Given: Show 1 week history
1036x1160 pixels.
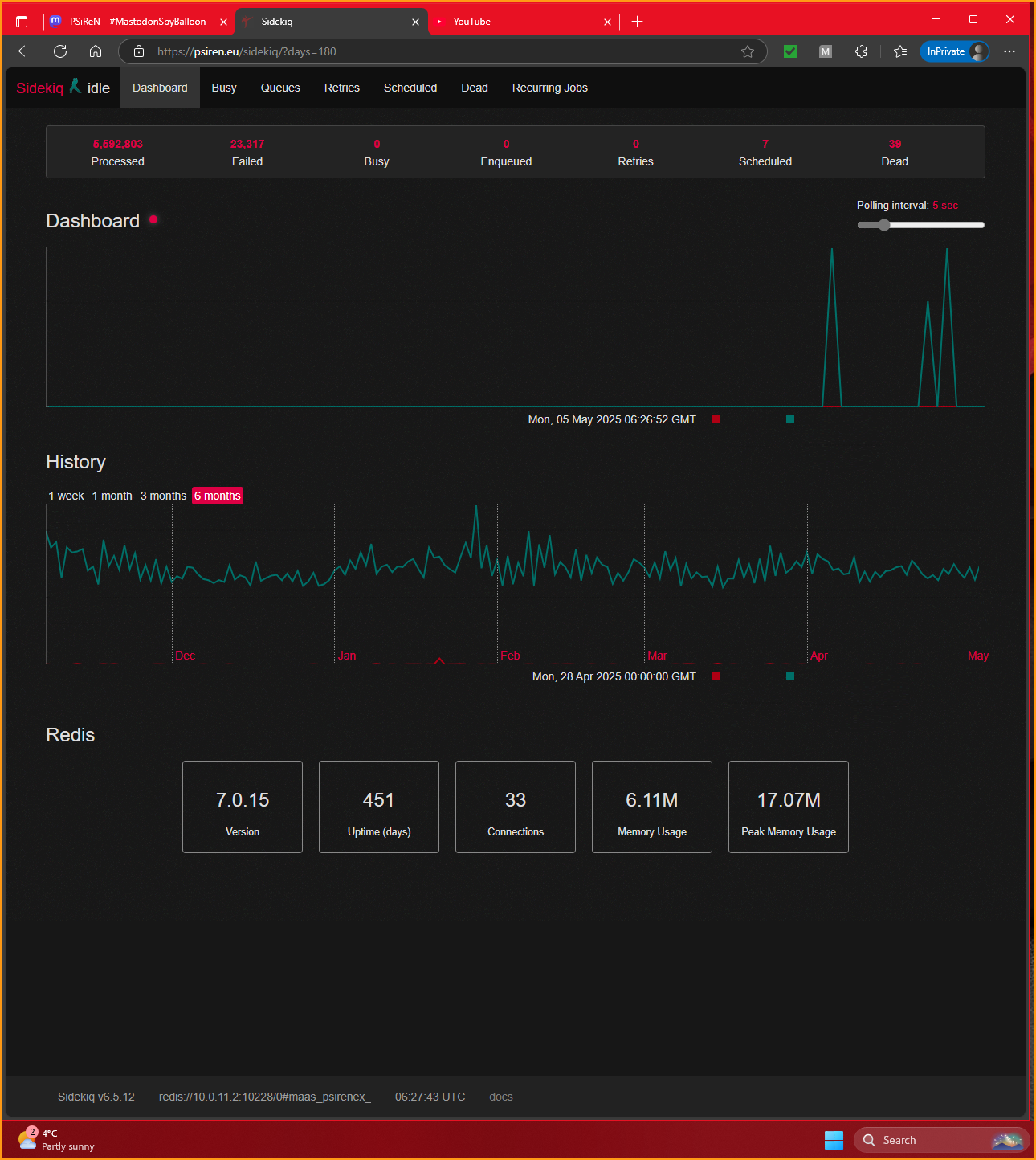Looking at the screenshot, I should [66, 496].
